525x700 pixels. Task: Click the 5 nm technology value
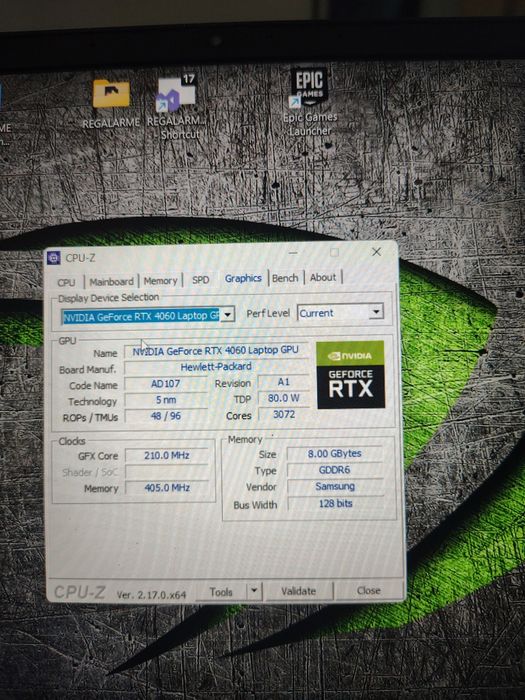click(166, 400)
